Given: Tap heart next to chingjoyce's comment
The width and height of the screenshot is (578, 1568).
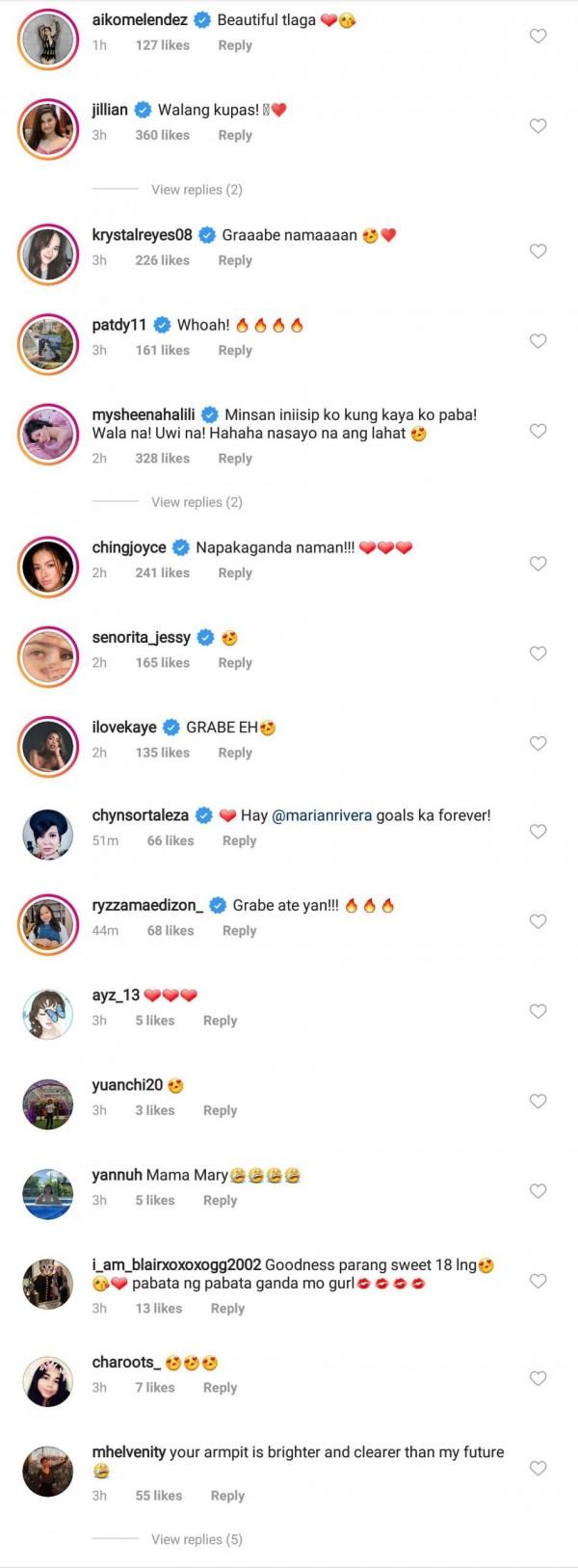Looking at the screenshot, I should click(539, 564).
